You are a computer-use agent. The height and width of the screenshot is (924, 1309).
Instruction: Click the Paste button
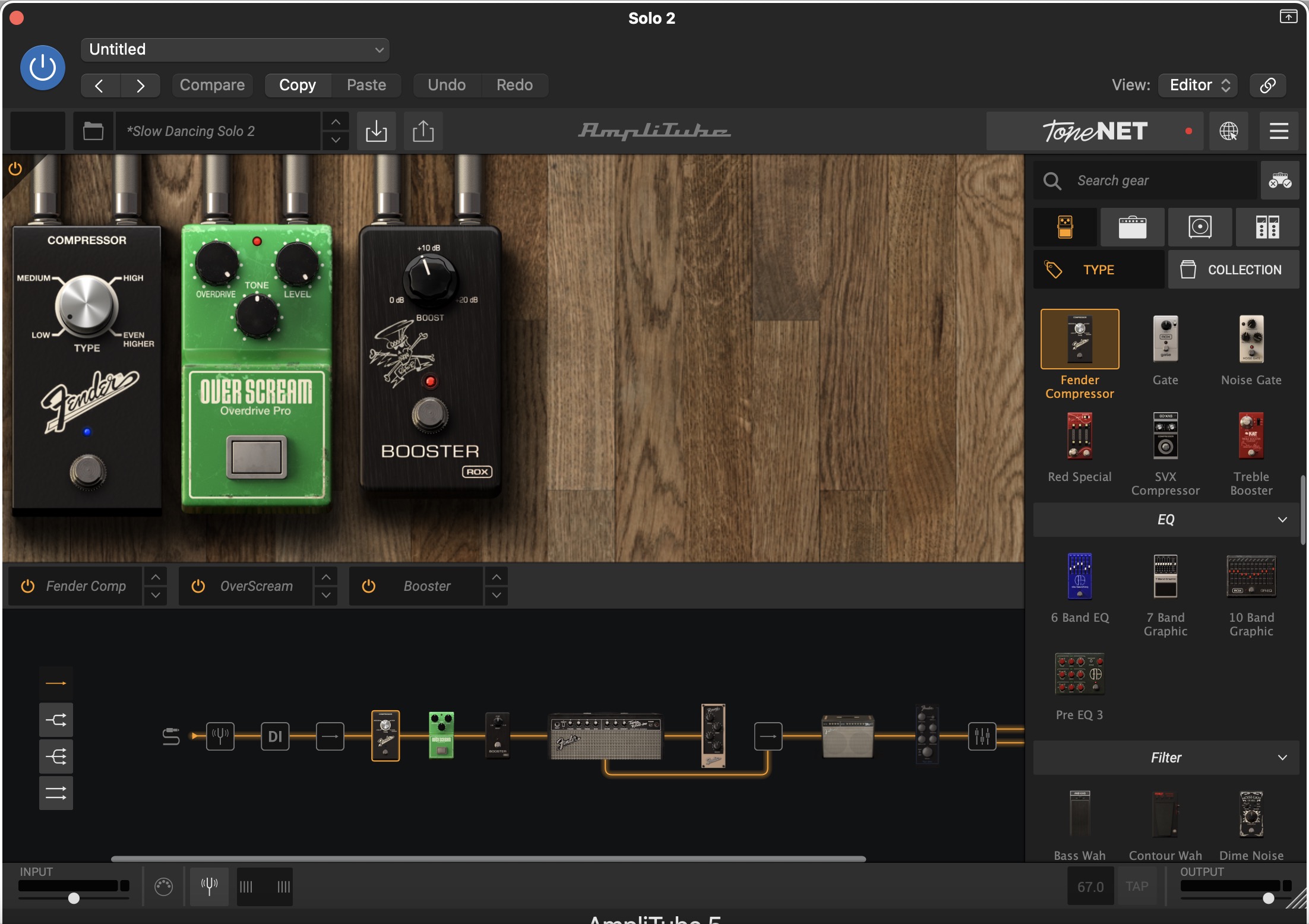[x=366, y=86]
